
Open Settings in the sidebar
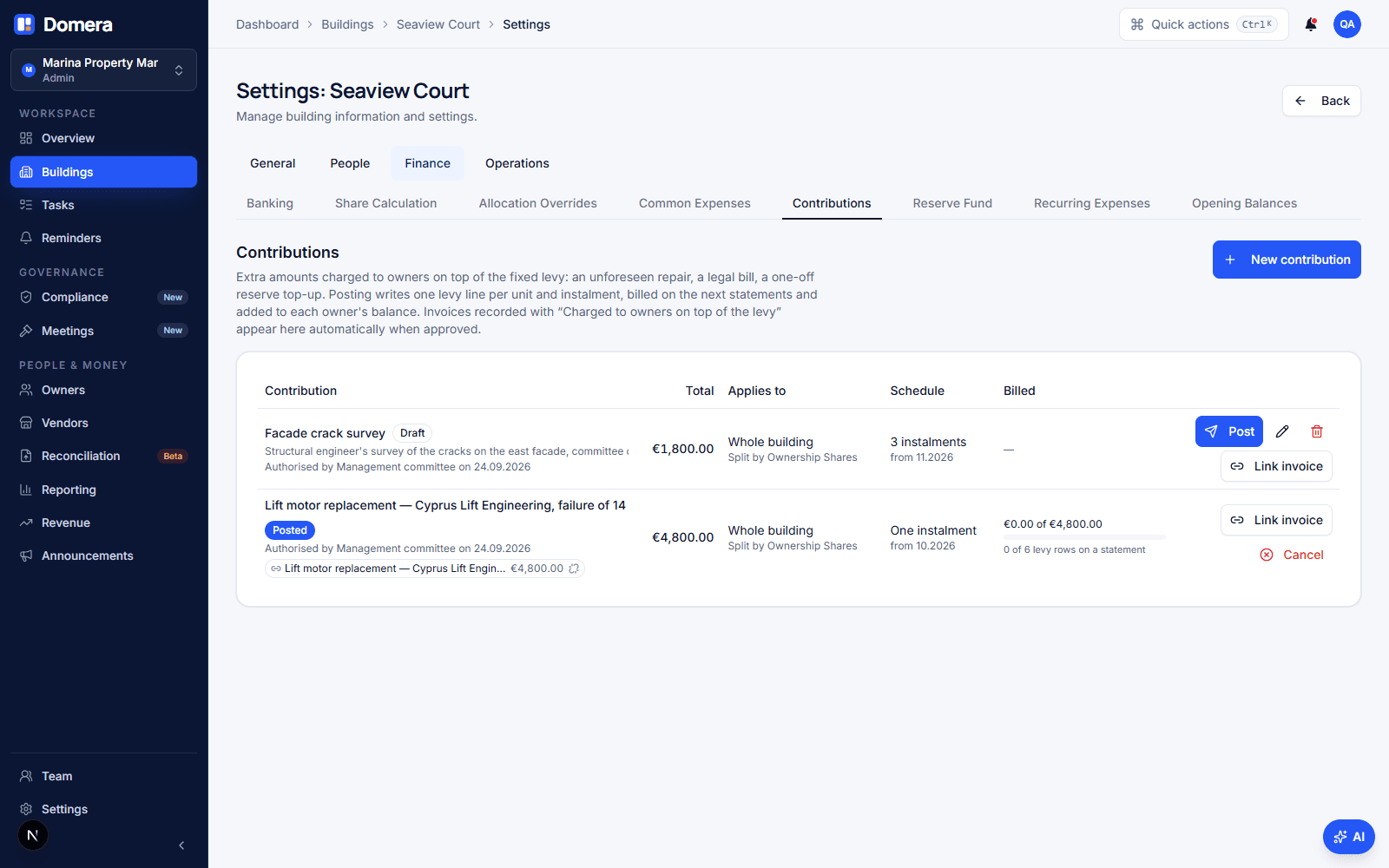[103, 809]
